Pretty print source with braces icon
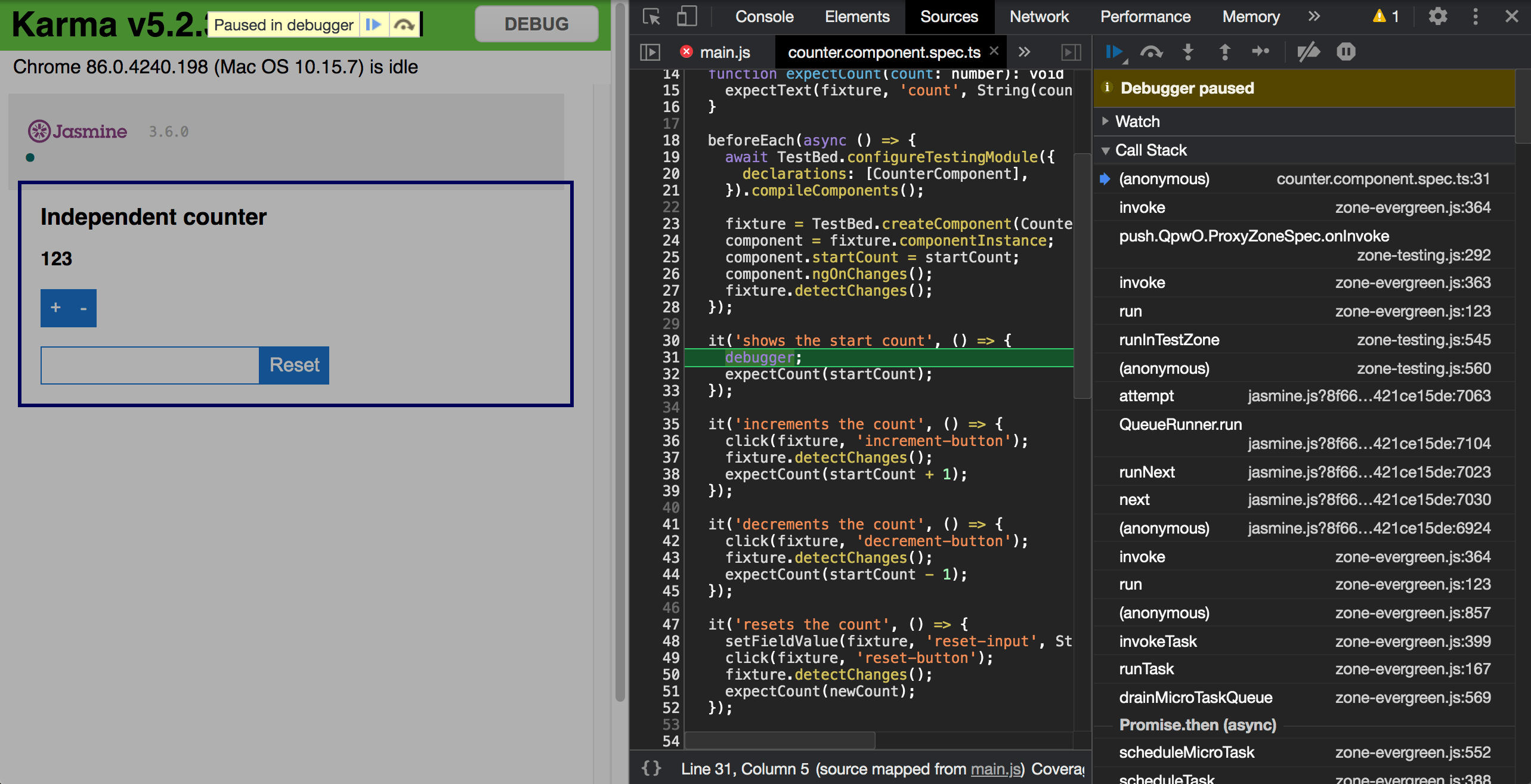1531x784 pixels. pos(651,768)
